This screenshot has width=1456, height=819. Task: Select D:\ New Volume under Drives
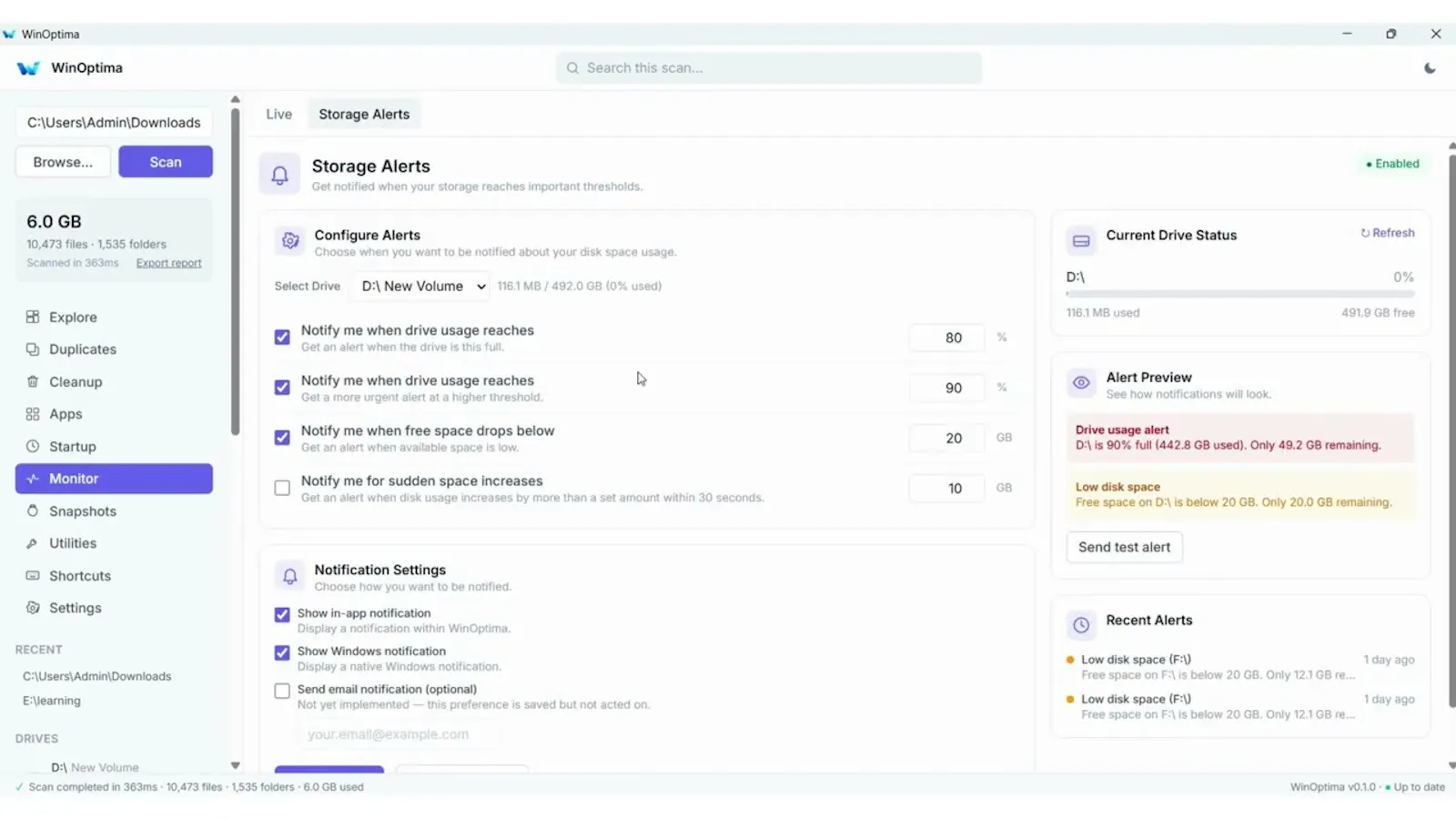click(x=95, y=767)
